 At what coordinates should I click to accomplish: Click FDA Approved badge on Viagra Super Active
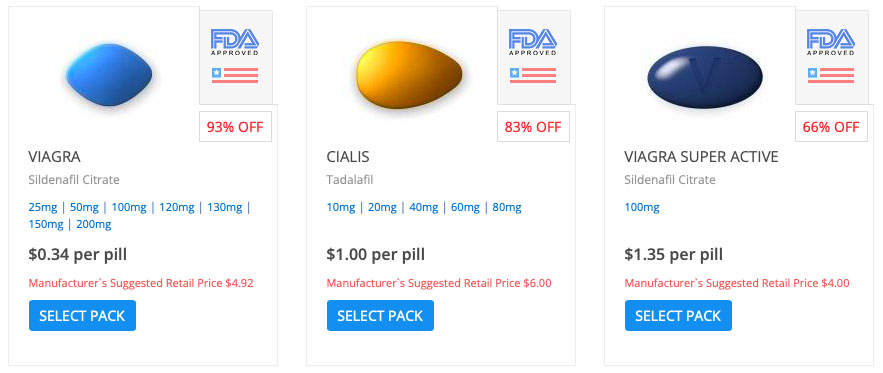(831, 42)
